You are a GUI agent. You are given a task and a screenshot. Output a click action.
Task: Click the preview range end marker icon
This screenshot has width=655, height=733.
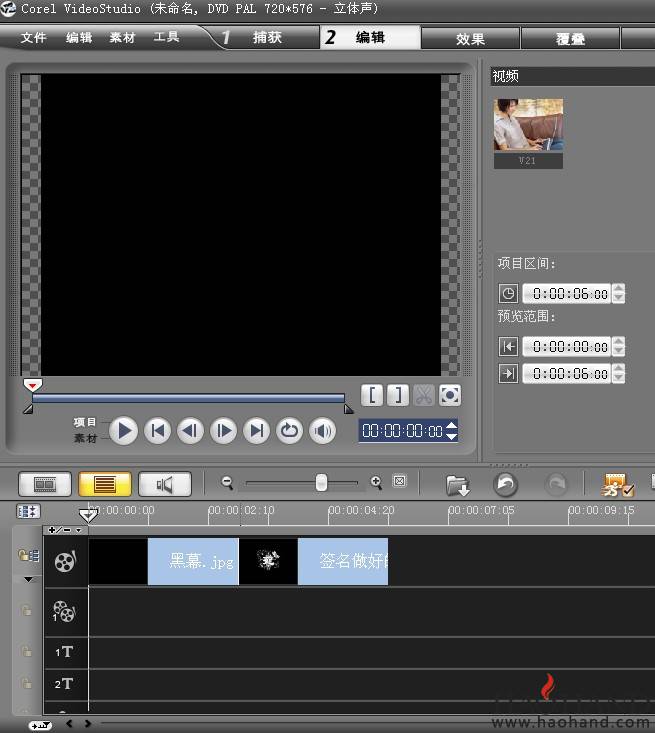pos(508,374)
